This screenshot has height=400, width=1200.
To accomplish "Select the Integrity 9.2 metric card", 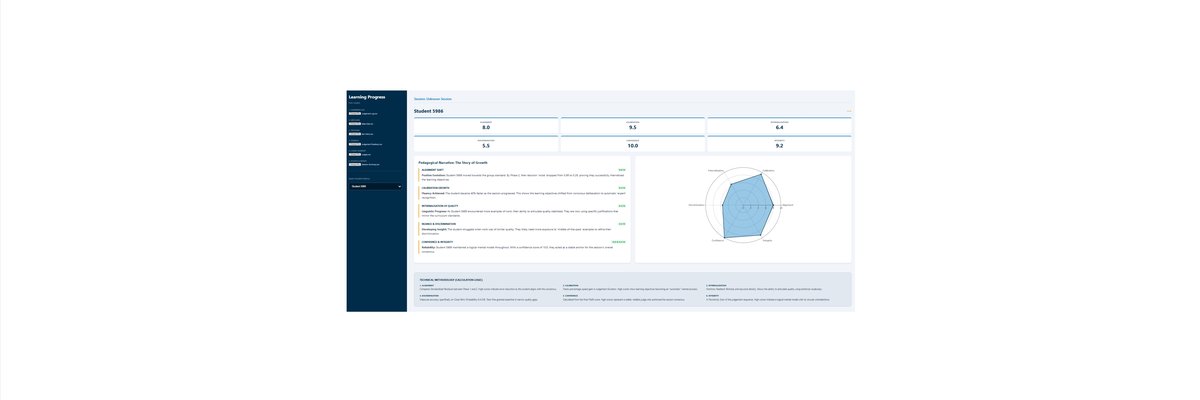I will click(779, 144).
